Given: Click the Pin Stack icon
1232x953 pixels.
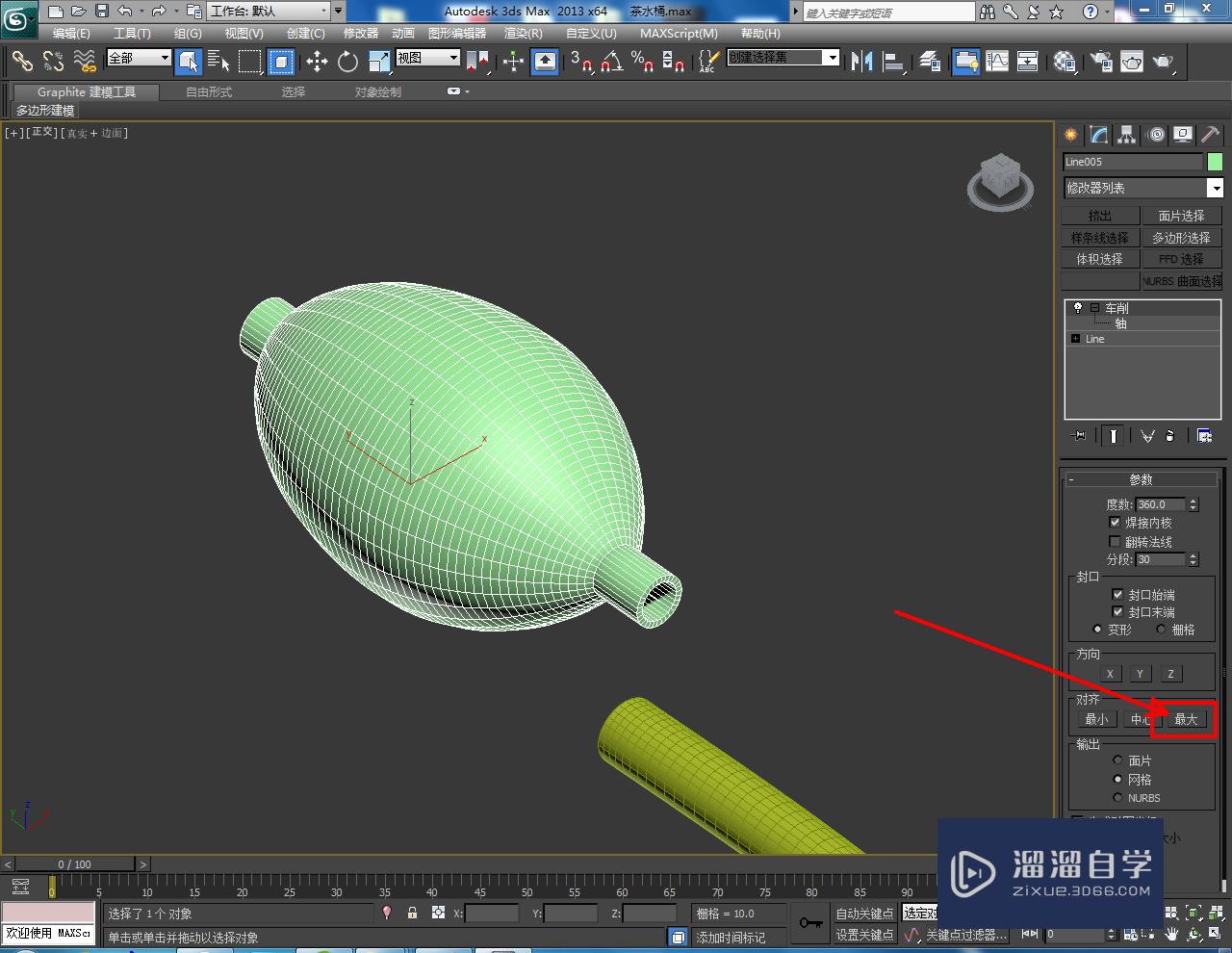Looking at the screenshot, I should [1079, 436].
